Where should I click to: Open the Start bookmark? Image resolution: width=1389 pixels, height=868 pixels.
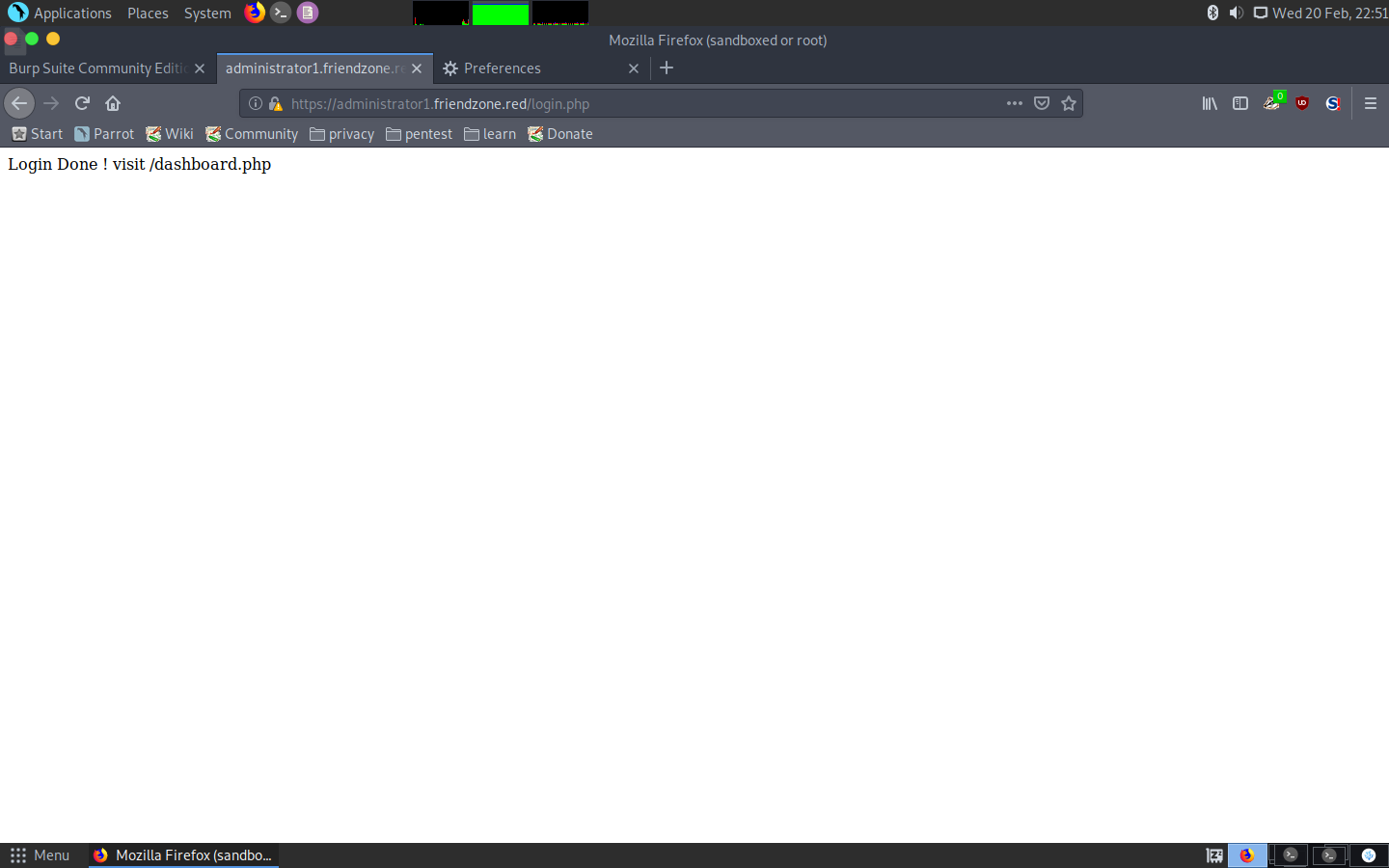click(37, 134)
